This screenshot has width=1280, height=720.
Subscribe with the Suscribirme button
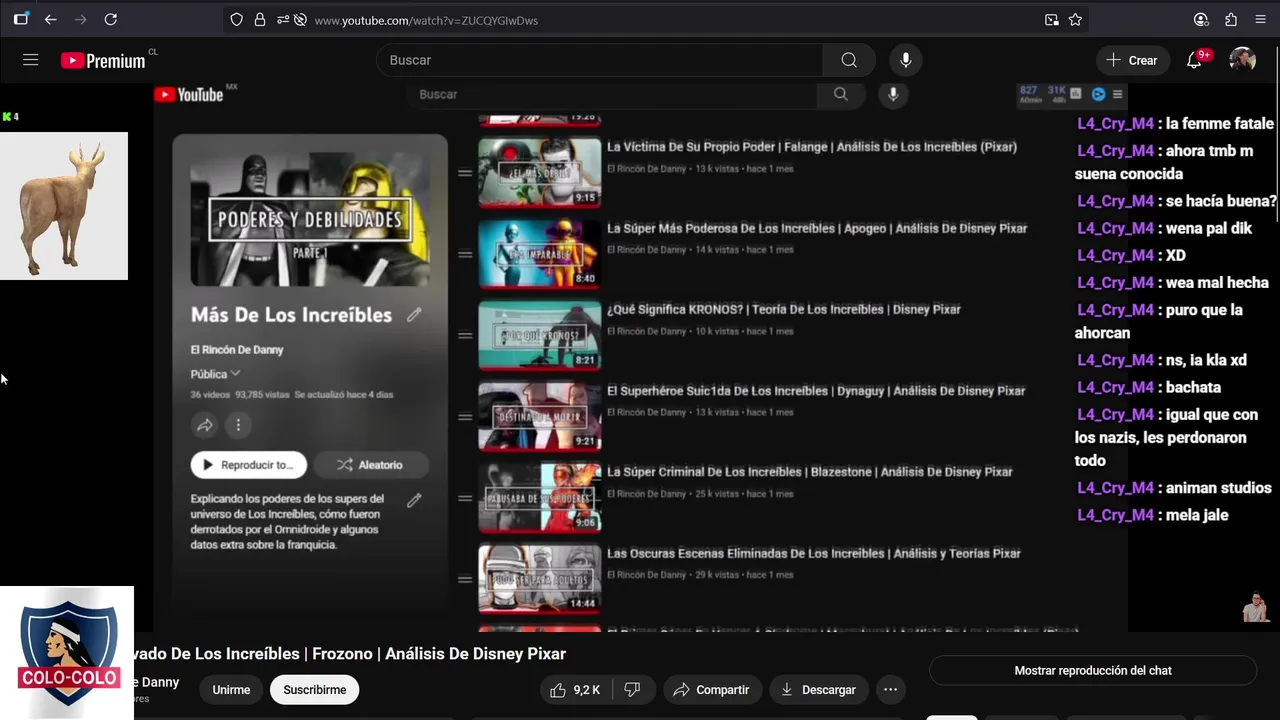coord(315,690)
